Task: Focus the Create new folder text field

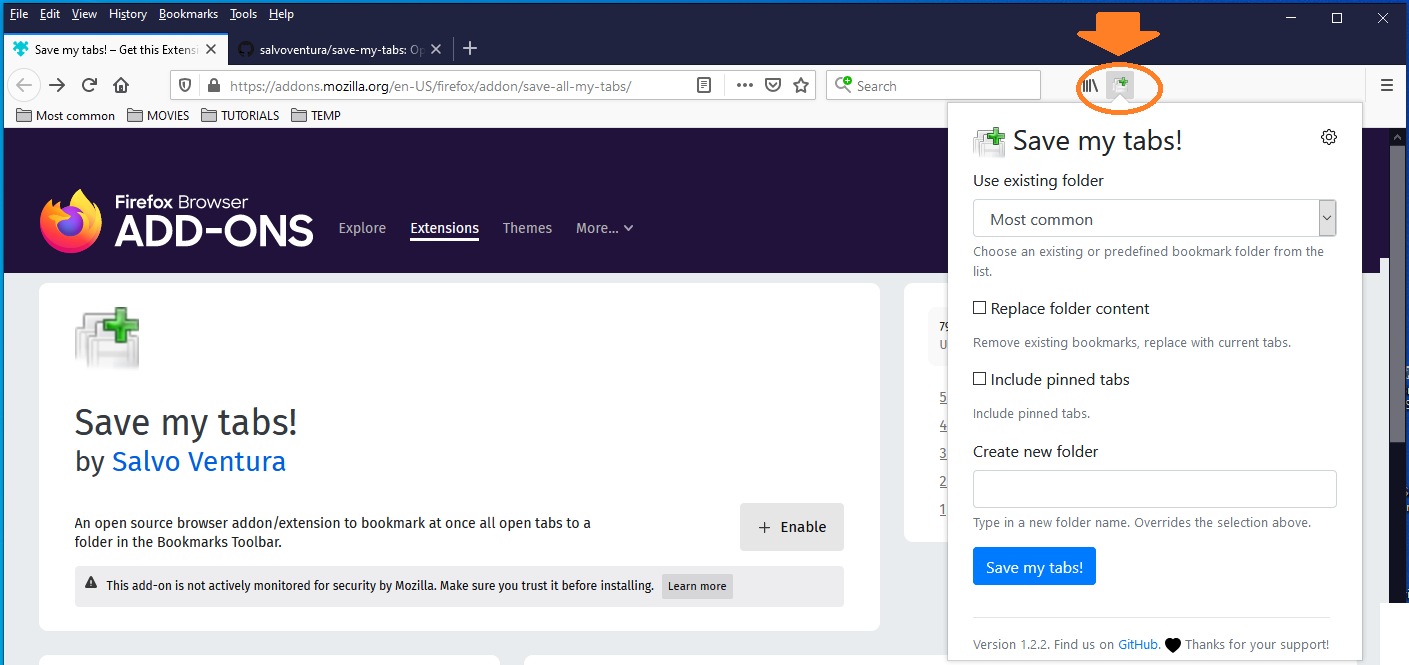Action: tap(1155, 489)
